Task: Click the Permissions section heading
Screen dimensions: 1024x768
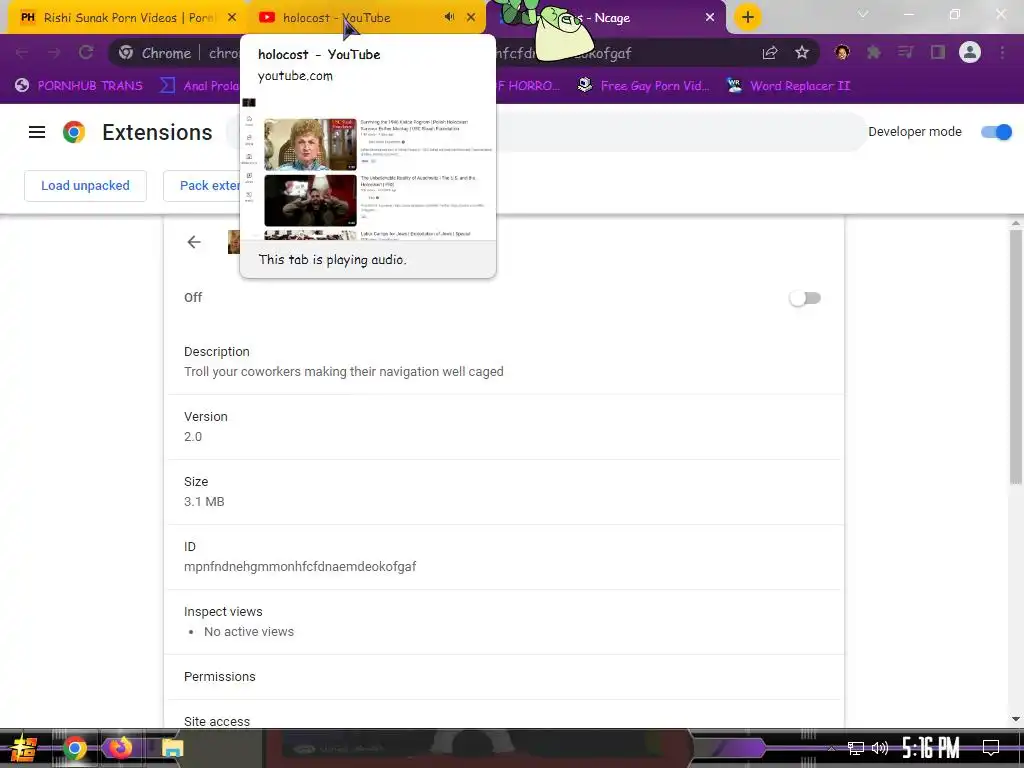Action: click(219, 677)
